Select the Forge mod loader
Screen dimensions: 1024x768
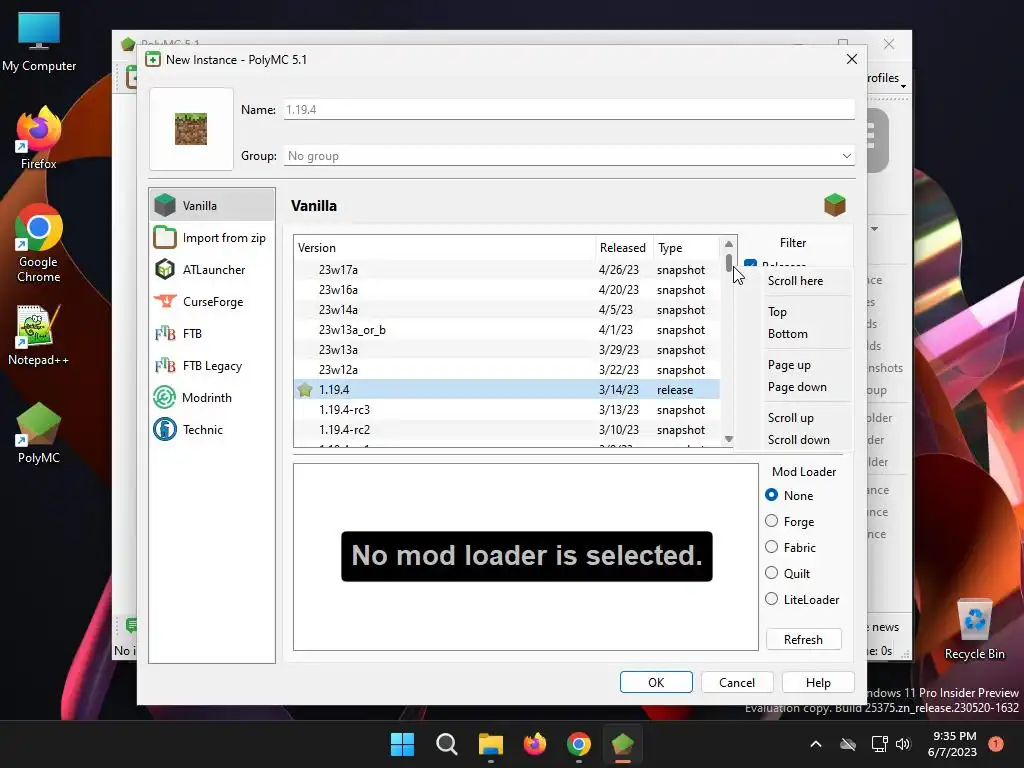(790, 521)
